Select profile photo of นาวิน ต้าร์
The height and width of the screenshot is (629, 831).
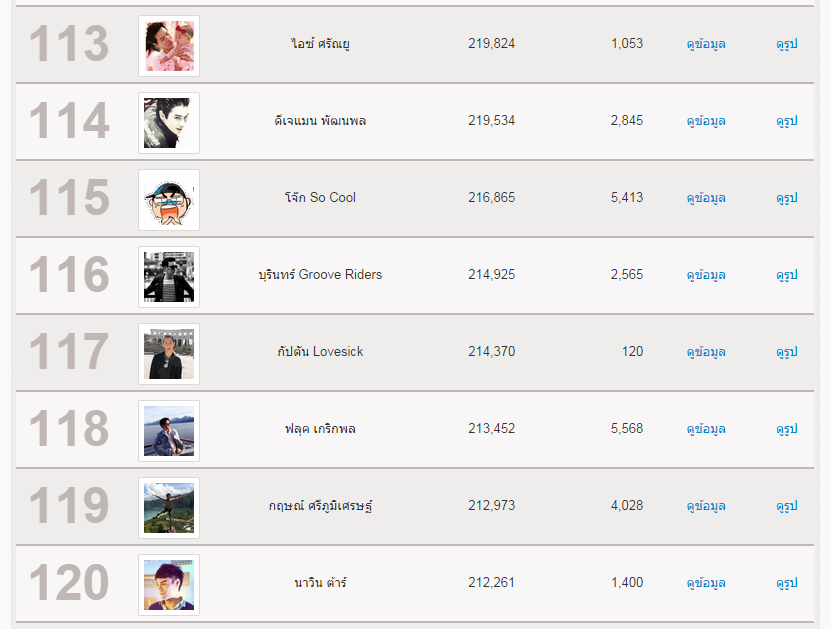[x=168, y=584]
